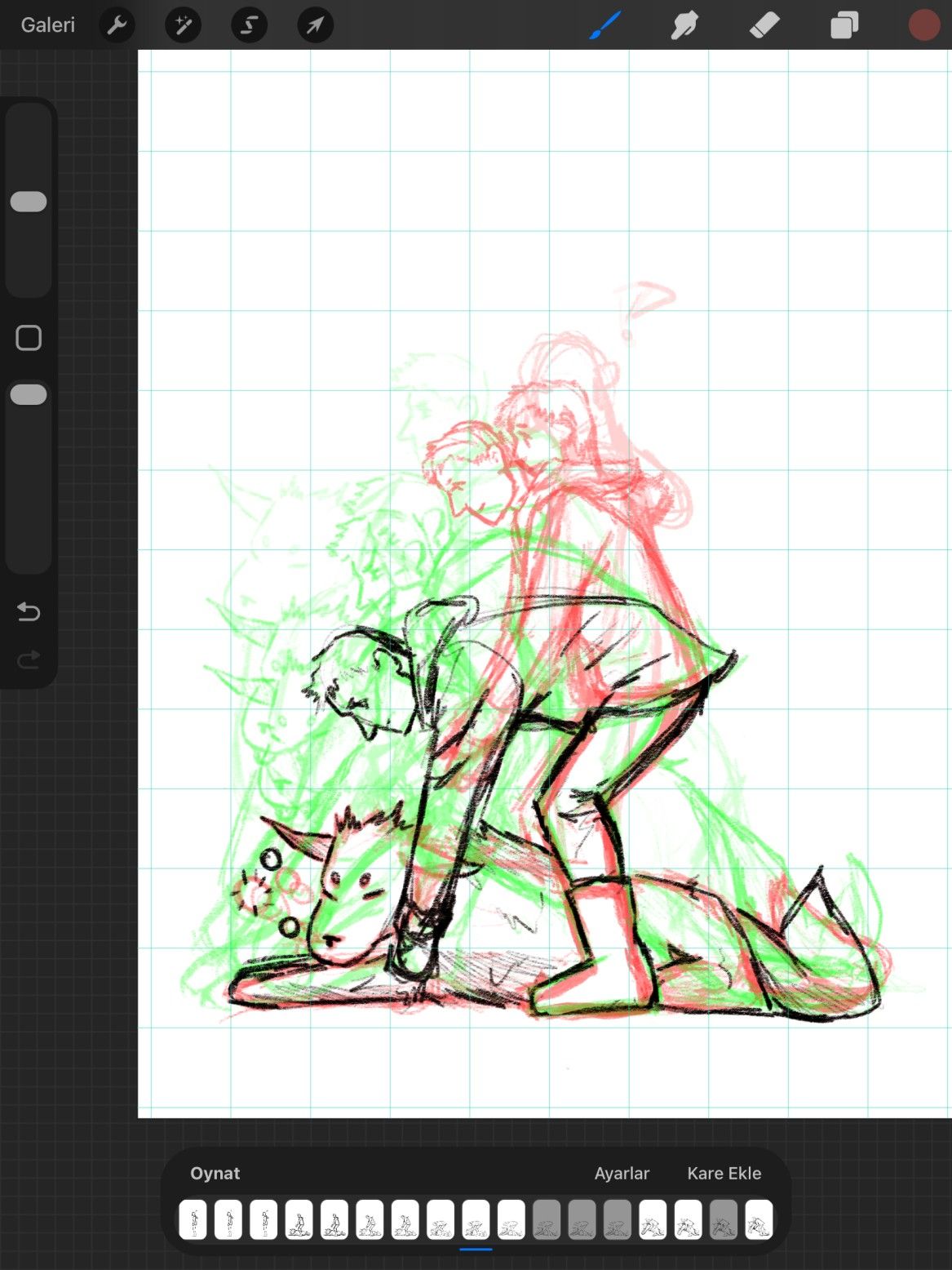The image size is (952, 1270).
Task: Activate the Transform arrow tool
Action: pos(315,25)
